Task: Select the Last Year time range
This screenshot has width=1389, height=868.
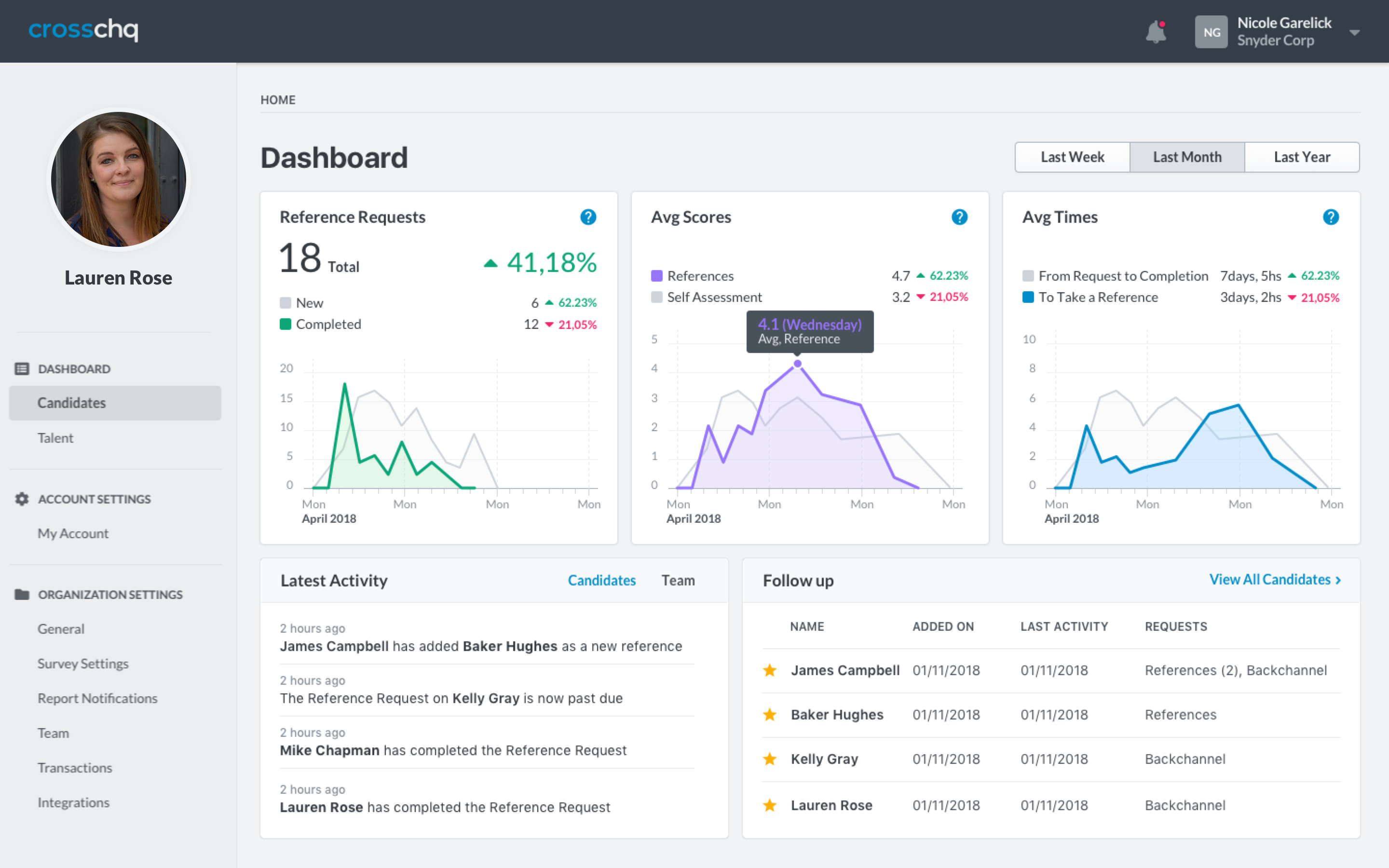Action: tap(1302, 157)
